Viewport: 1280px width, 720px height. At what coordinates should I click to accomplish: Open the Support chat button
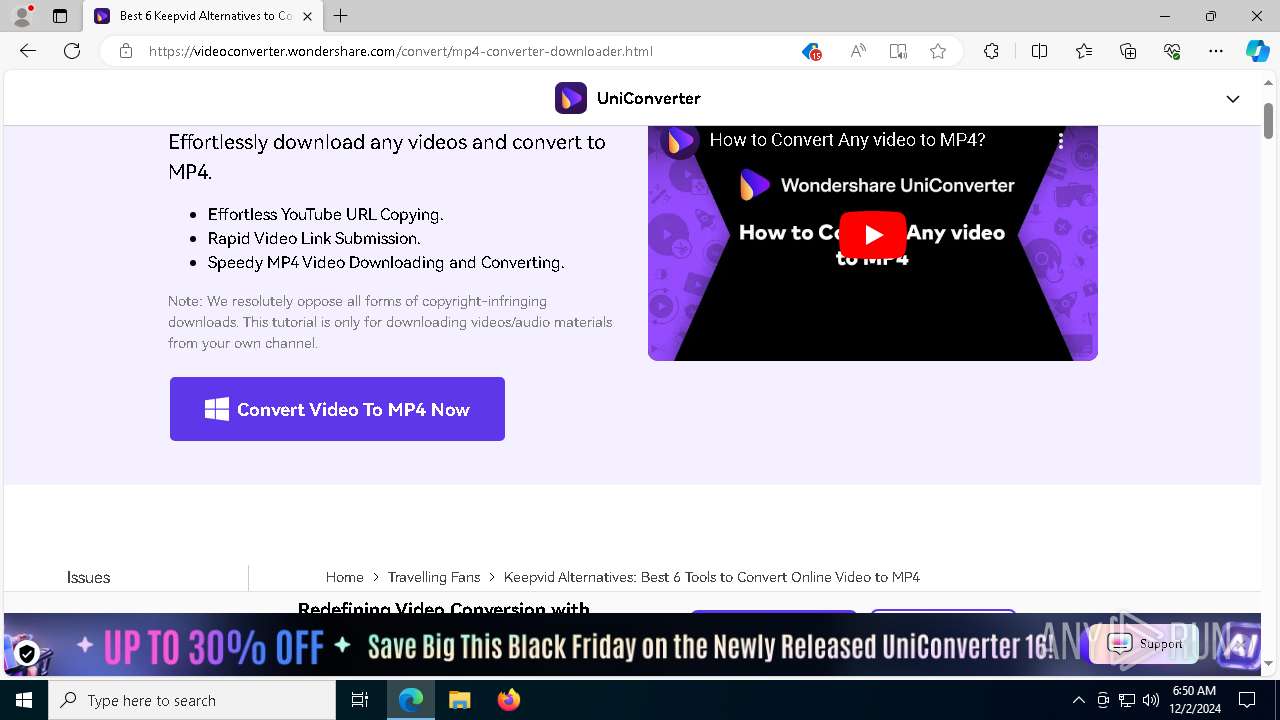click(x=1144, y=644)
